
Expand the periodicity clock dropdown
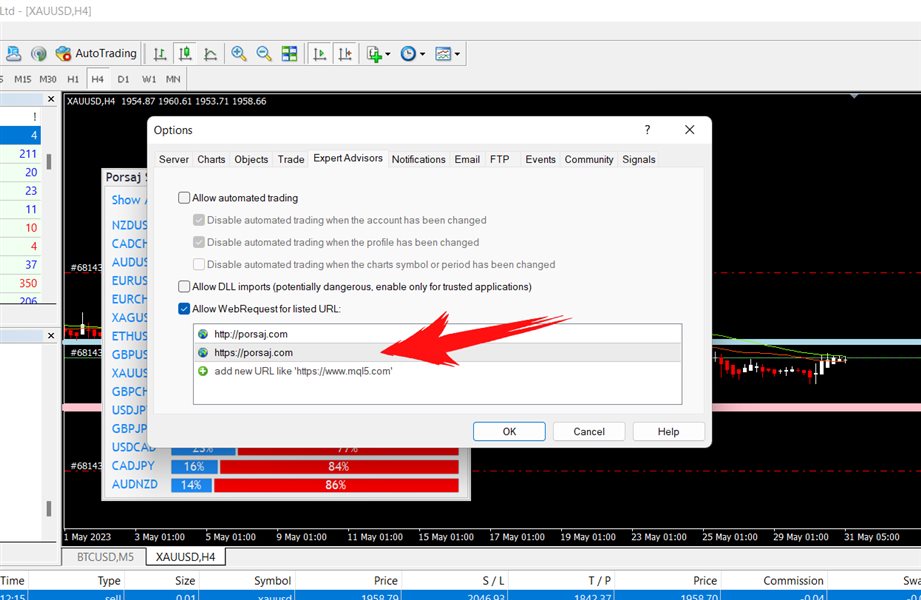click(413, 54)
